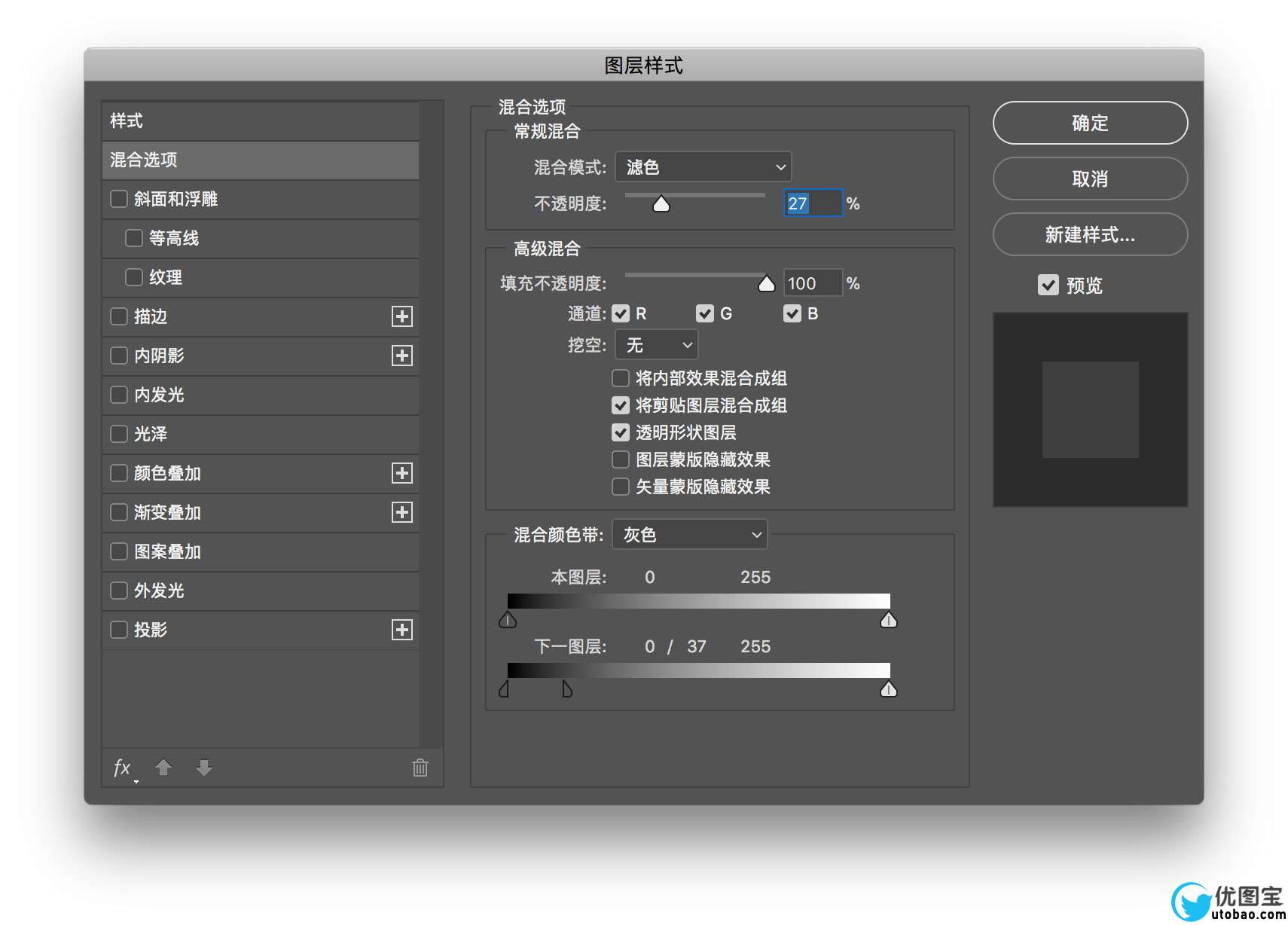Select the 外发光 row label
This screenshot has width=1288, height=925.
(x=159, y=591)
